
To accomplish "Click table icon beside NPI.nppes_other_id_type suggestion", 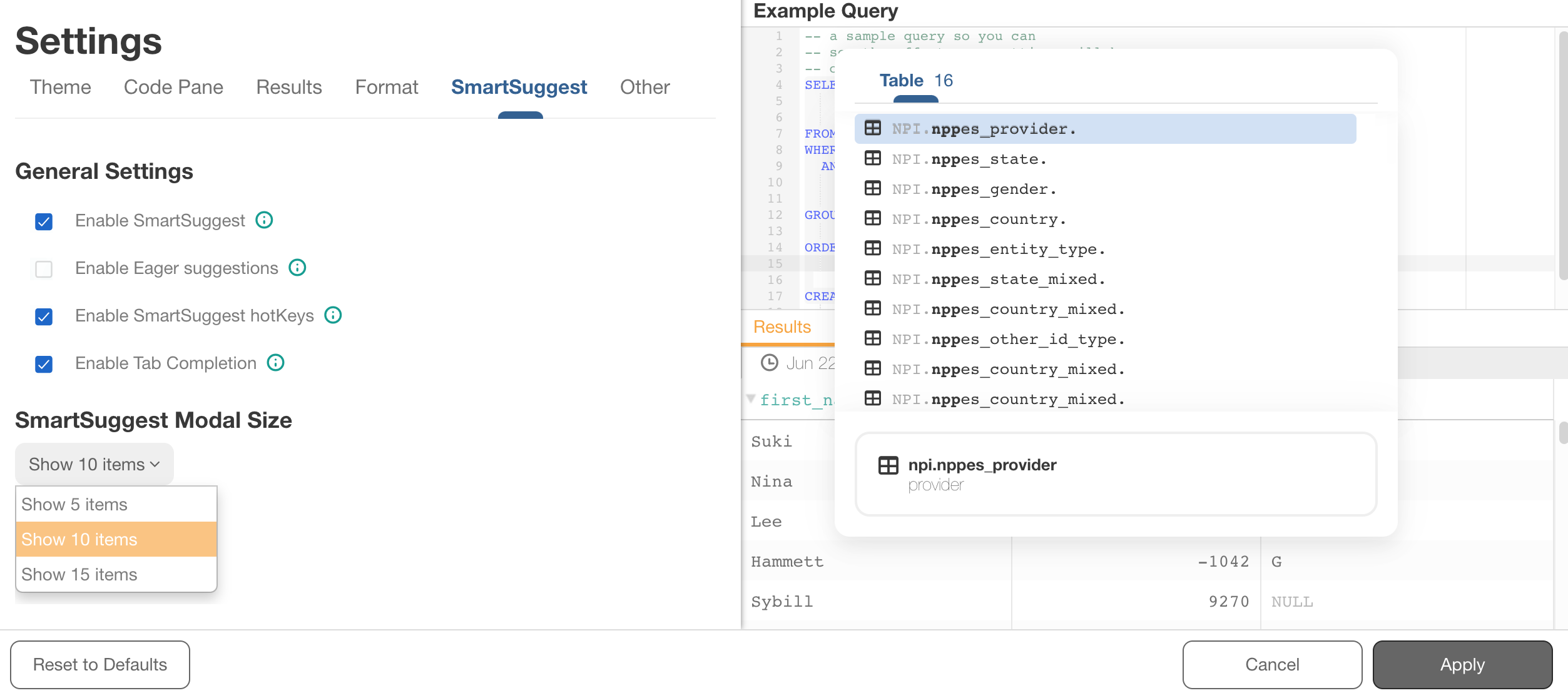I will click(x=872, y=338).
